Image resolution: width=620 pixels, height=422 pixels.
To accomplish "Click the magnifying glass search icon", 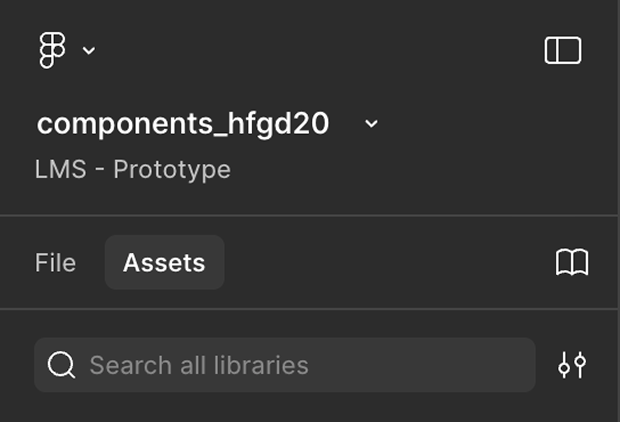I will (62, 365).
